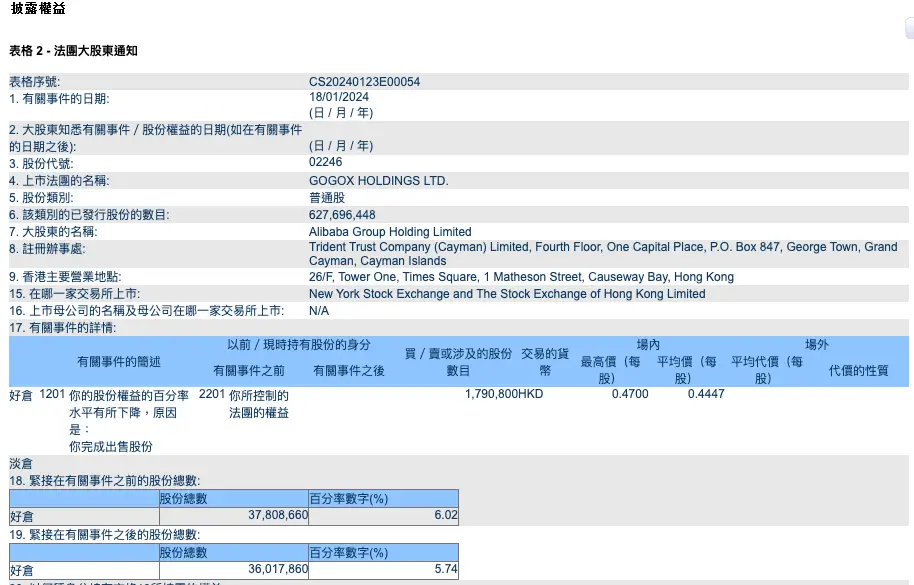Click the 場外 column group header

(817, 344)
